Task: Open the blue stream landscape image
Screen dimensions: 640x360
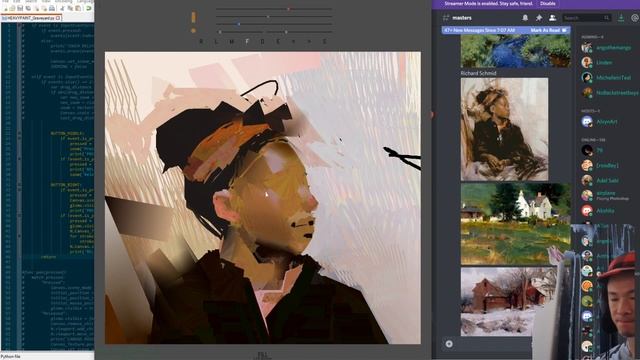Action: [516, 51]
